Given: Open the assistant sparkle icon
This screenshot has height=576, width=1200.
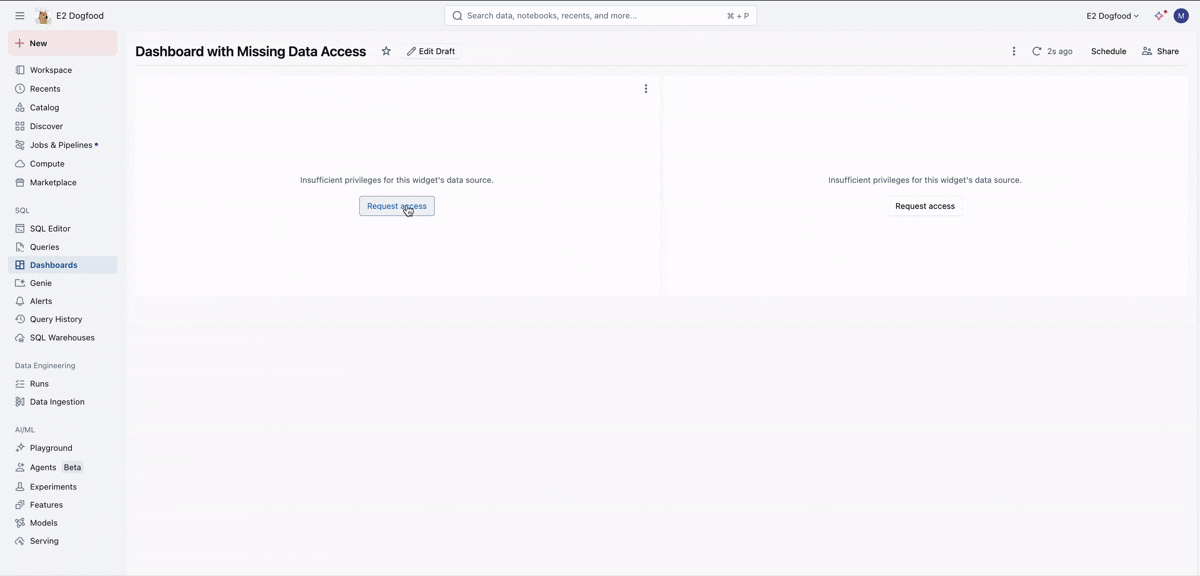Looking at the screenshot, I should (x=1160, y=16).
